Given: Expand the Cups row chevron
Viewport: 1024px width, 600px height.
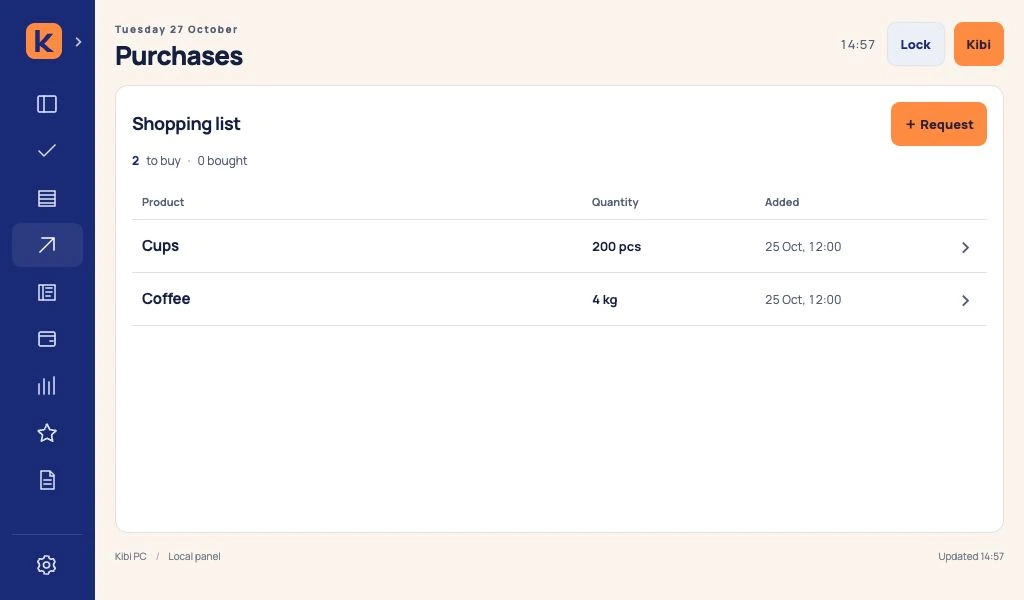Looking at the screenshot, I should pos(965,247).
